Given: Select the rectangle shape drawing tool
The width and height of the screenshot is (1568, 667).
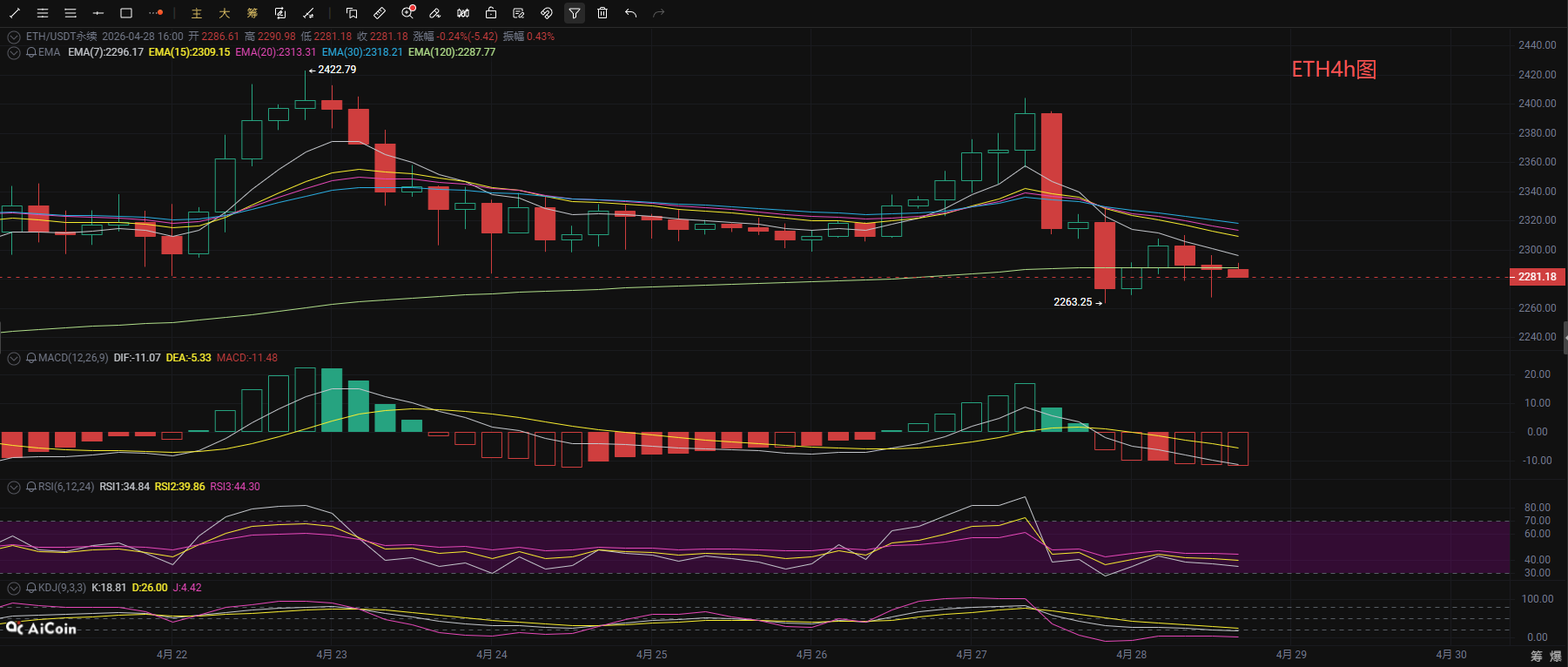Looking at the screenshot, I should (x=126, y=13).
